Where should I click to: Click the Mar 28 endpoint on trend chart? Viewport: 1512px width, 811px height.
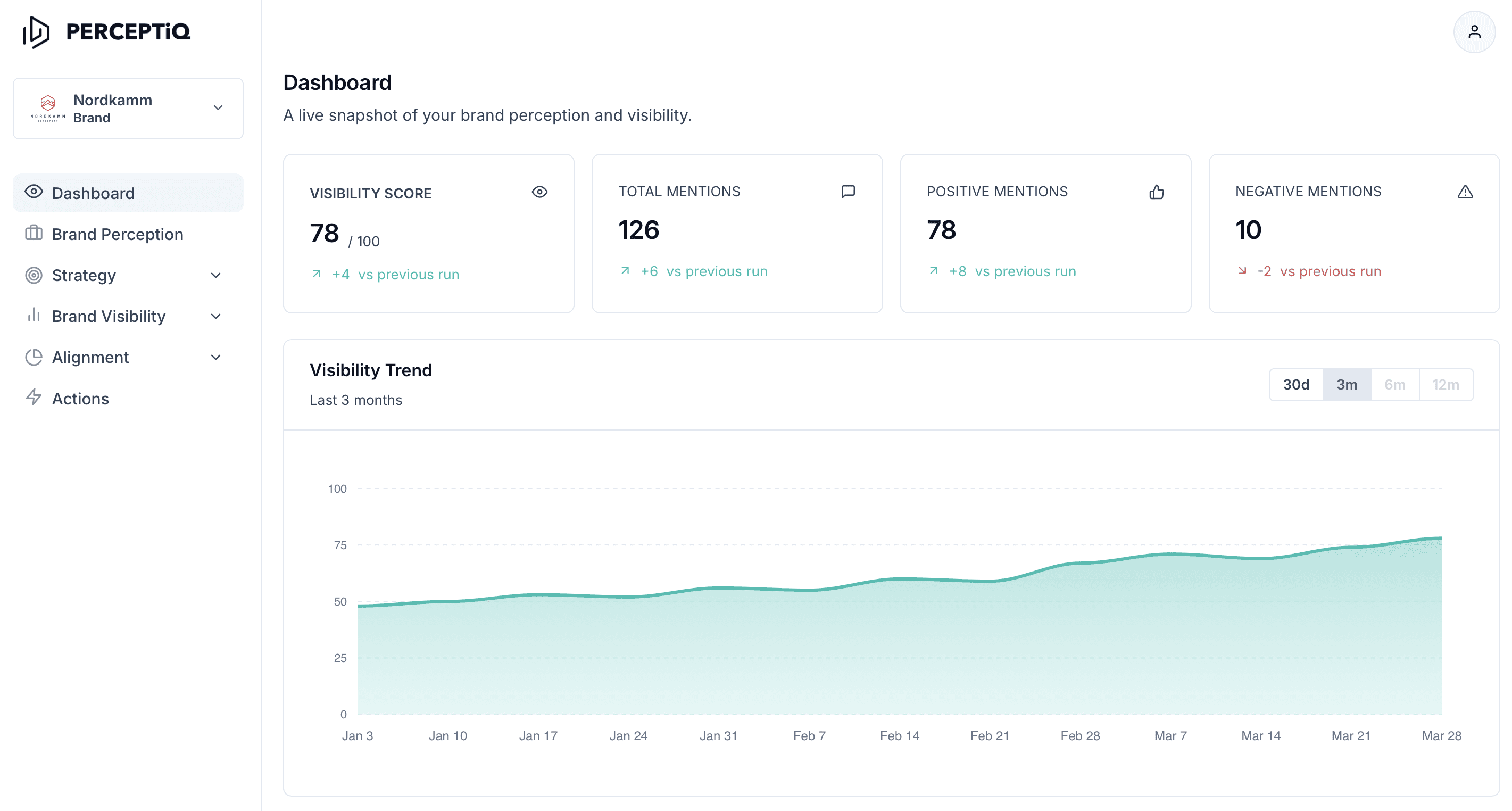pyautogui.click(x=1441, y=538)
